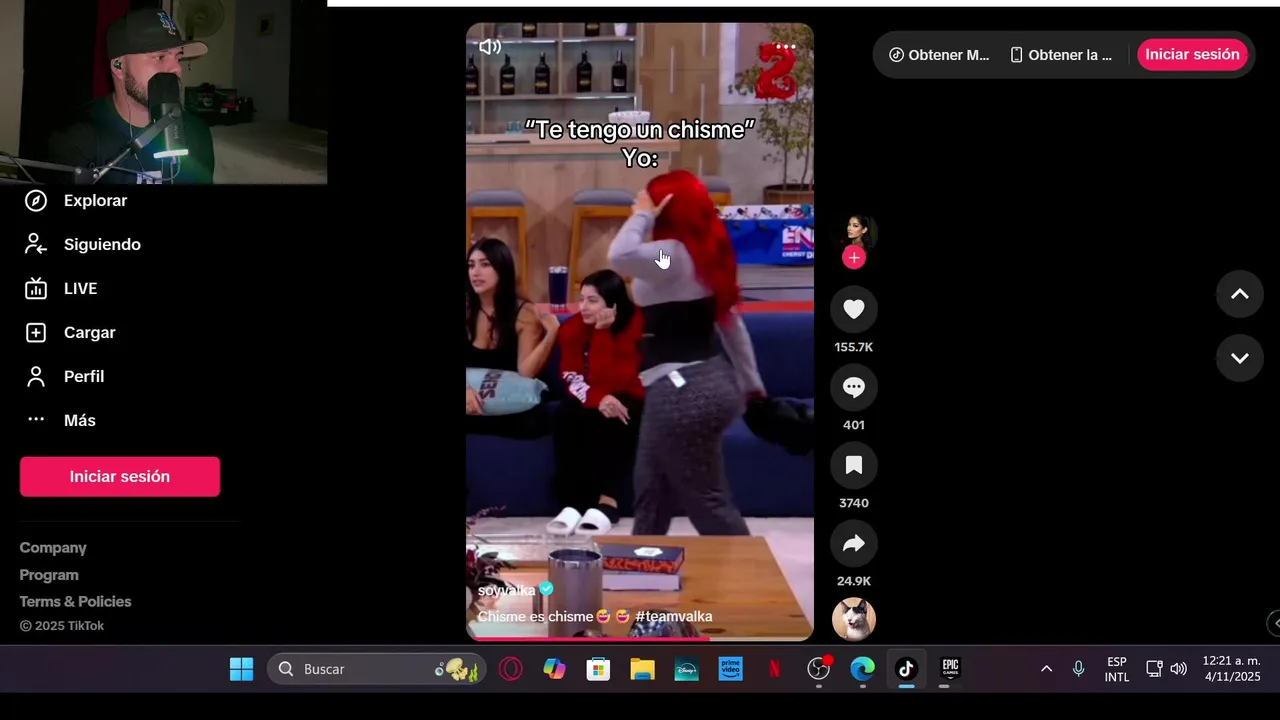Open the clock and date panel
The image size is (1280, 720).
coord(1232,669)
